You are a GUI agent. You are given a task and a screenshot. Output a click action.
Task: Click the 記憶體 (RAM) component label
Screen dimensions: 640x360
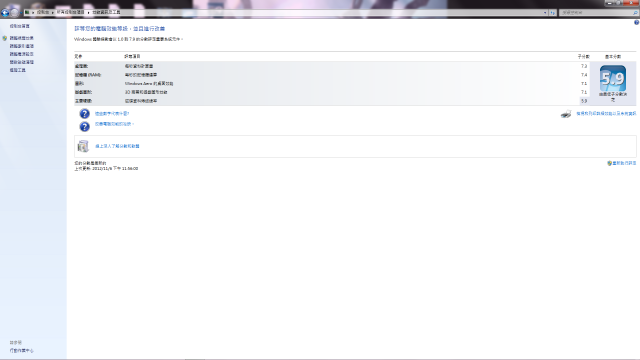88,75
